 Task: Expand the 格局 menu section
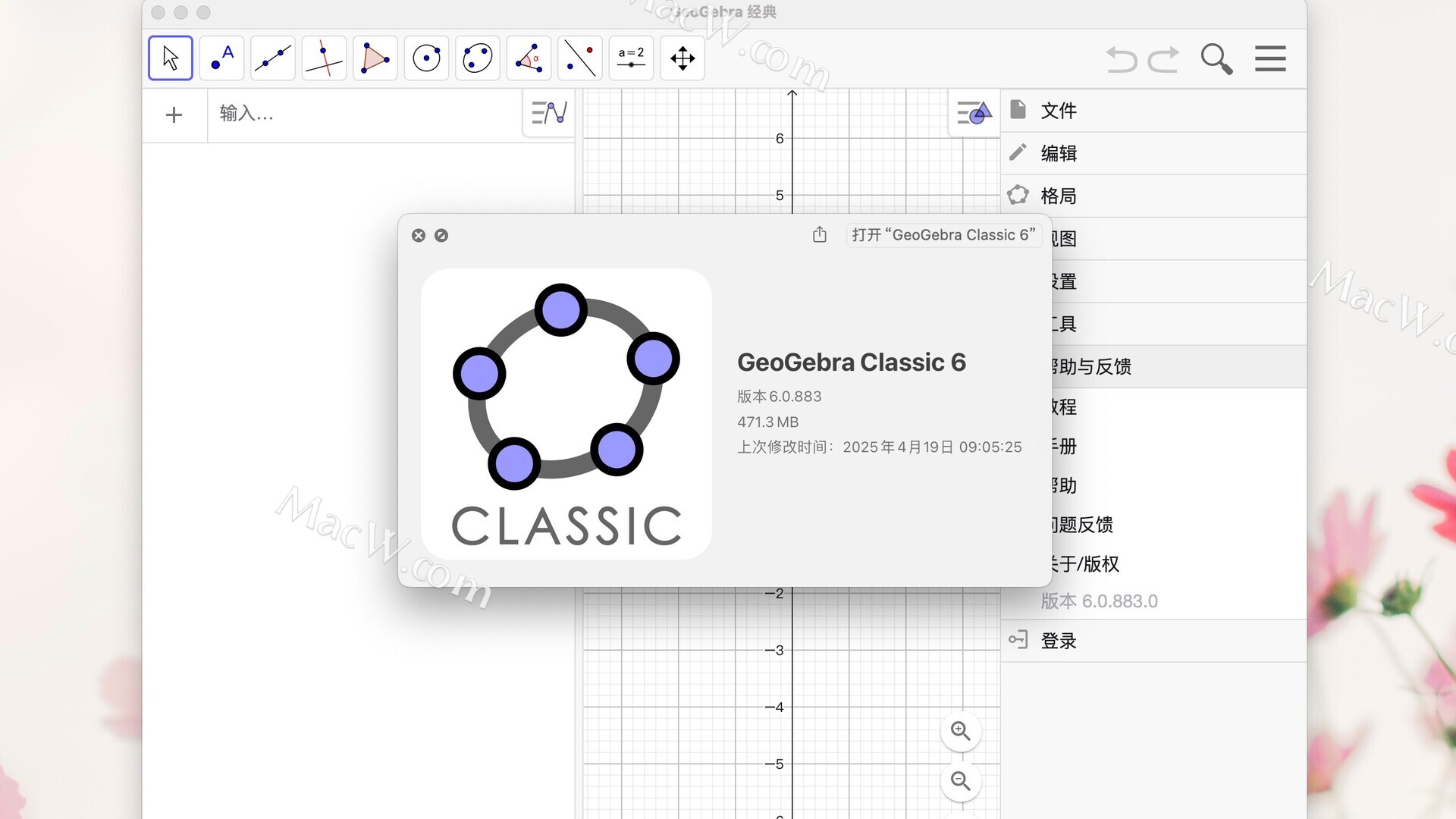(1153, 196)
